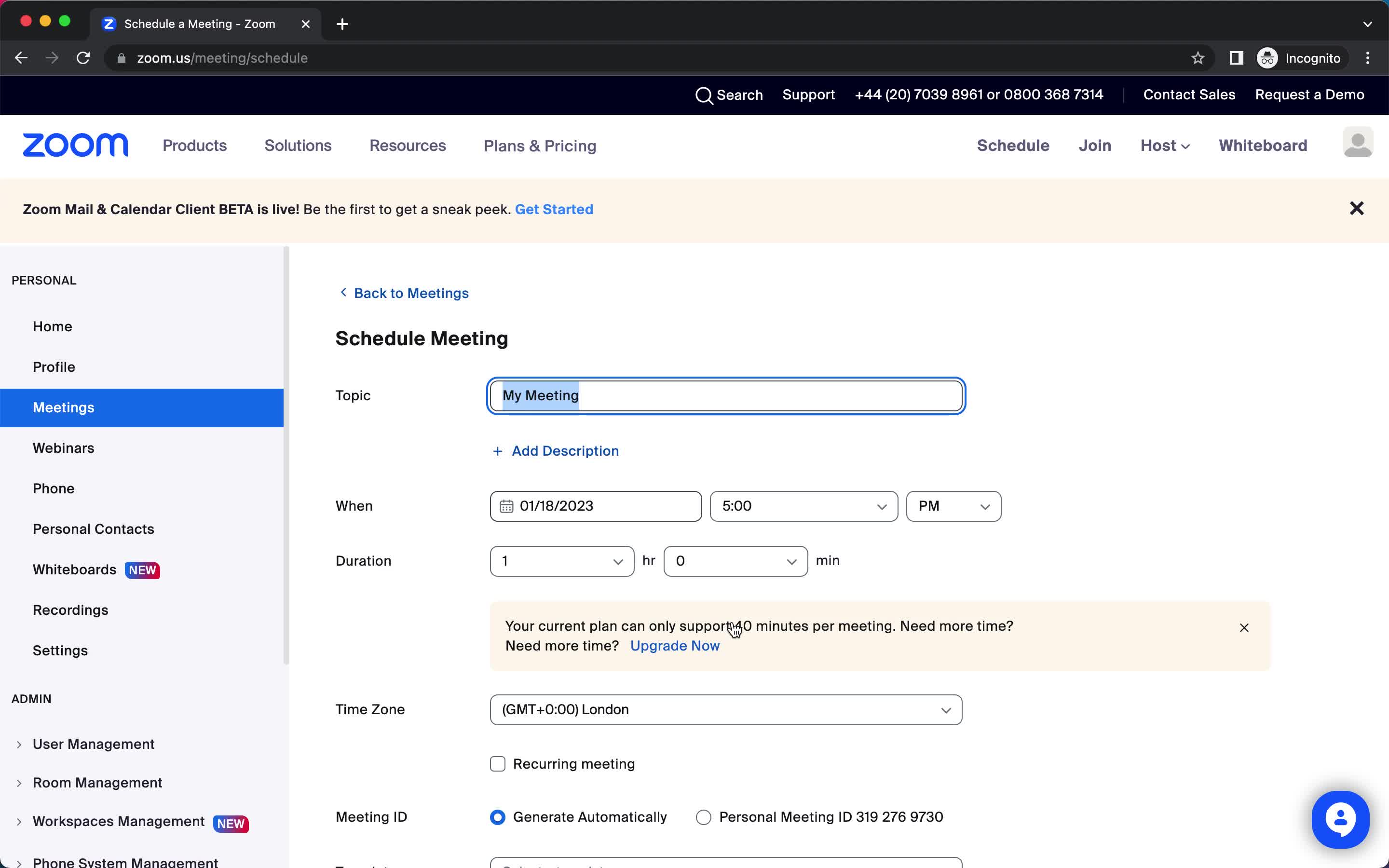Image resolution: width=1389 pixels, height=868 pixels.
Task: Click Upgrade Now link in warning
Action: 675,645
